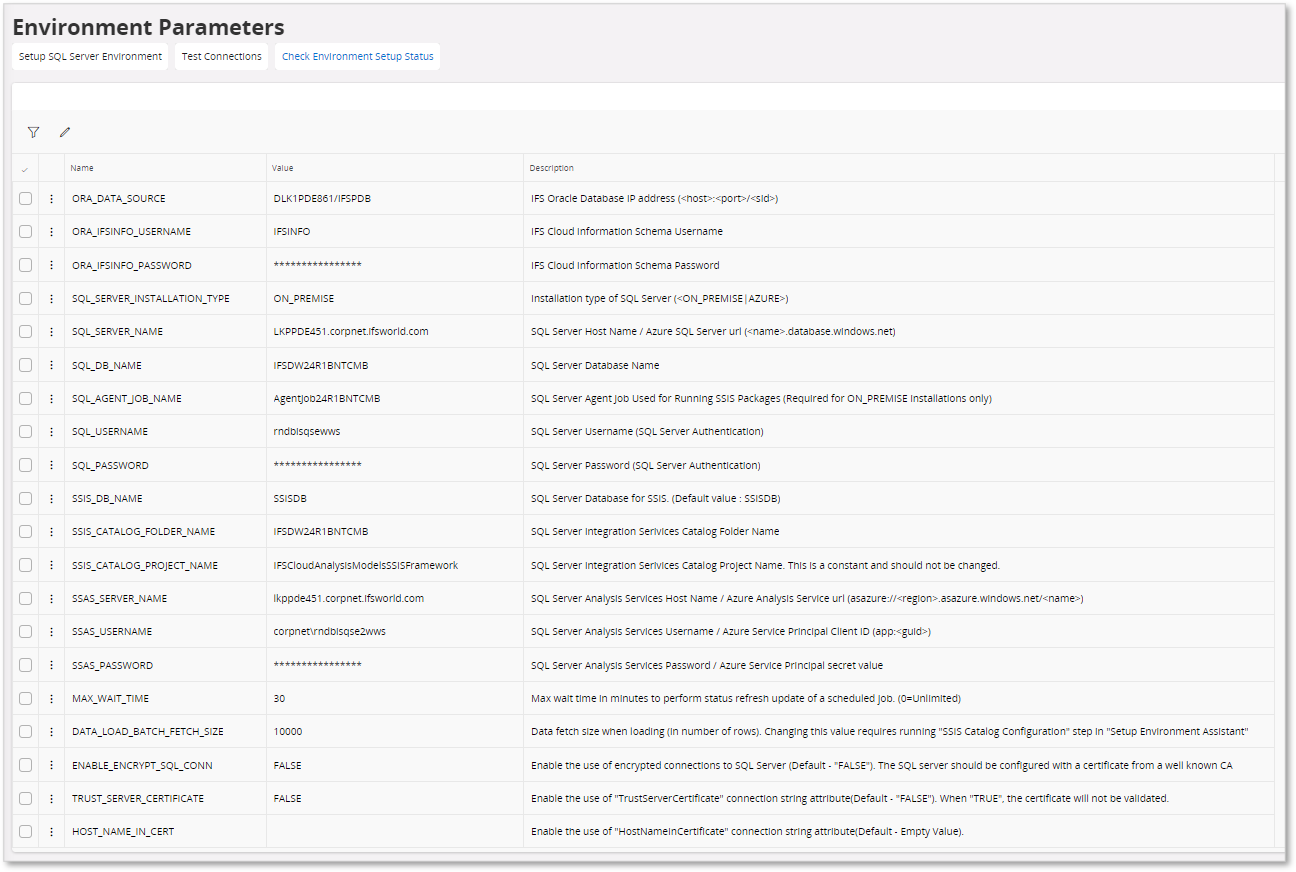
Task: Open row menu for SQL_AGENT_JOB_NAME
Action: [x=51, y=398]
